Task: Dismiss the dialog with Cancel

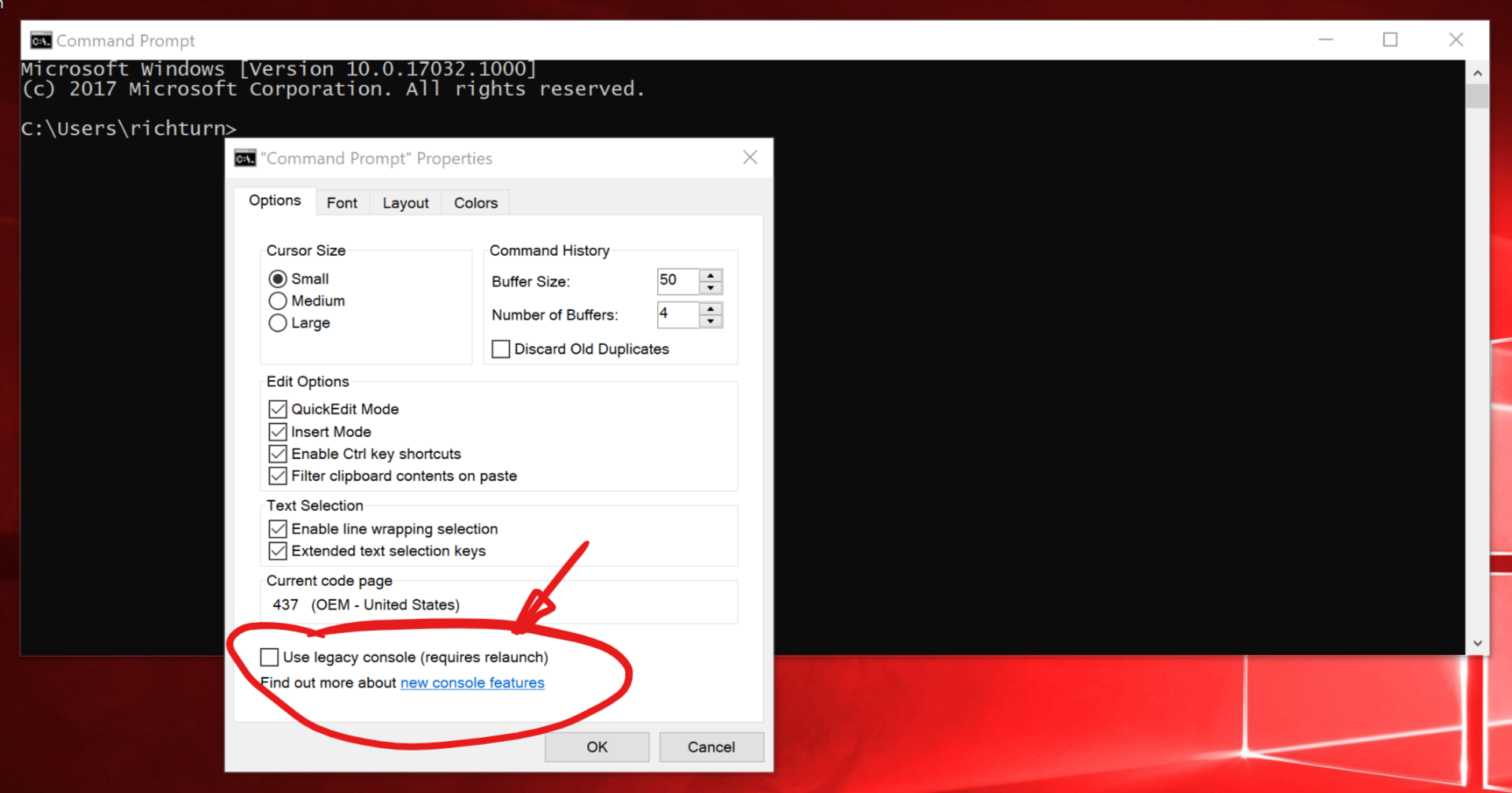Action: 711,747
